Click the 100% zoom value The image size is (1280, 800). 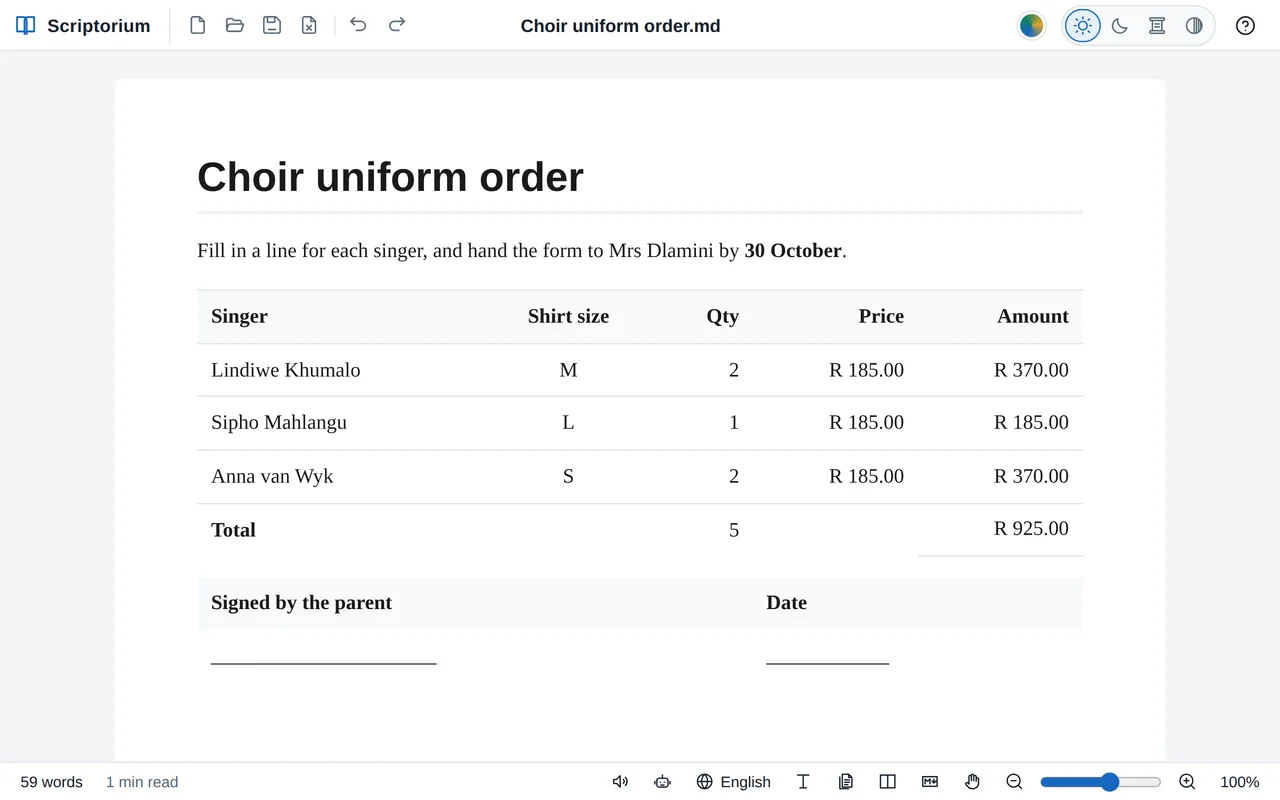[x=1240, y=782]
